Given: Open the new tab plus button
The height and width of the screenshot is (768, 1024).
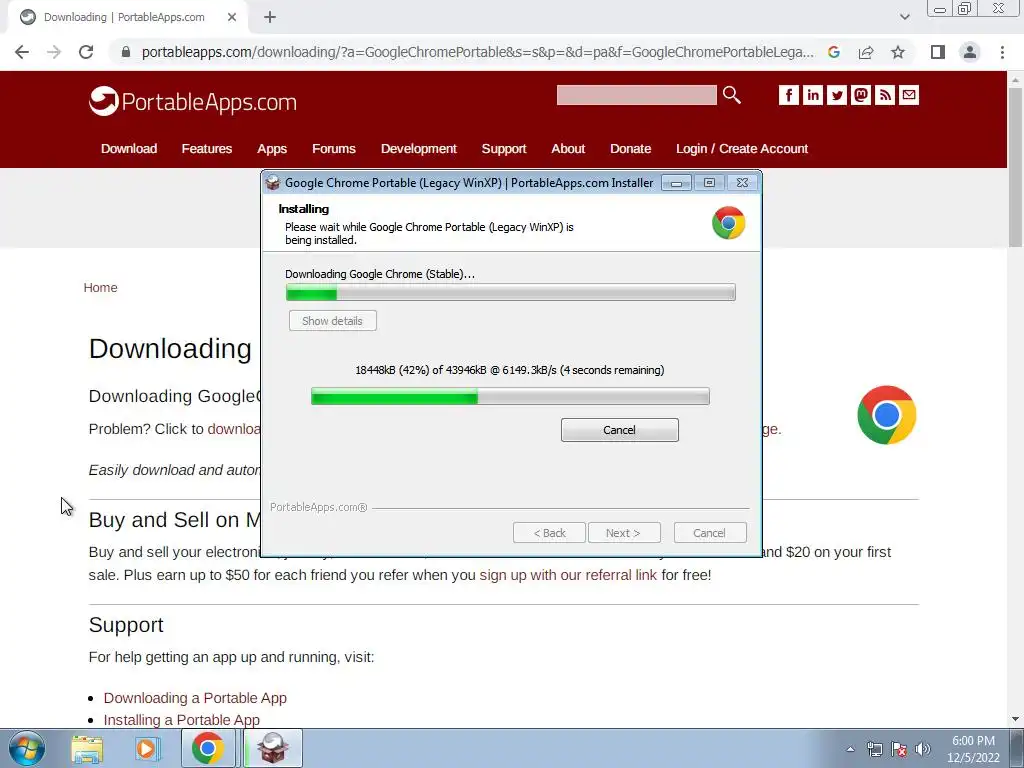Looking at the screenshot, I should tap(270, 18).
